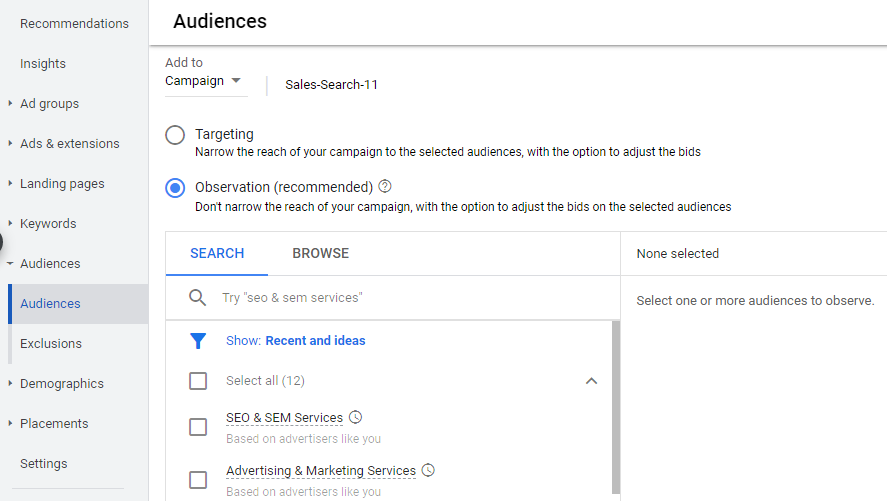Switch to the SEARCH tab

click(x=217, y=253)
